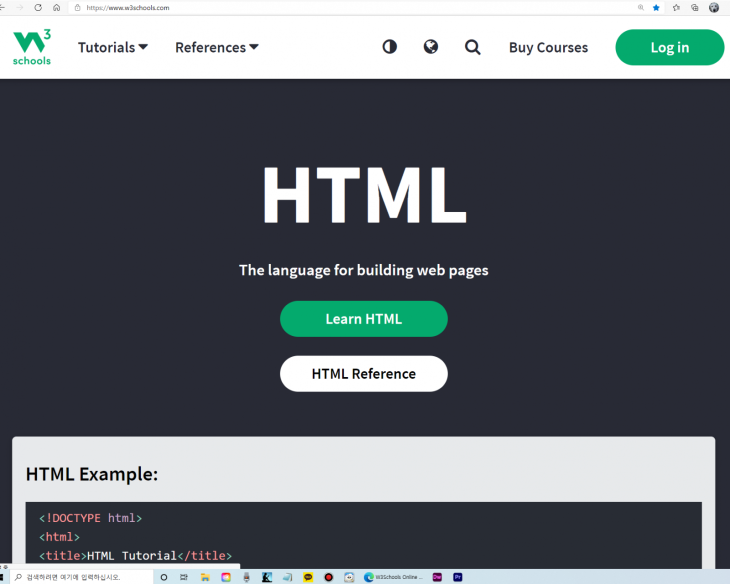Click the browser home icon
Viewport: 730px width, 584px height.
[x=57, y=7]
